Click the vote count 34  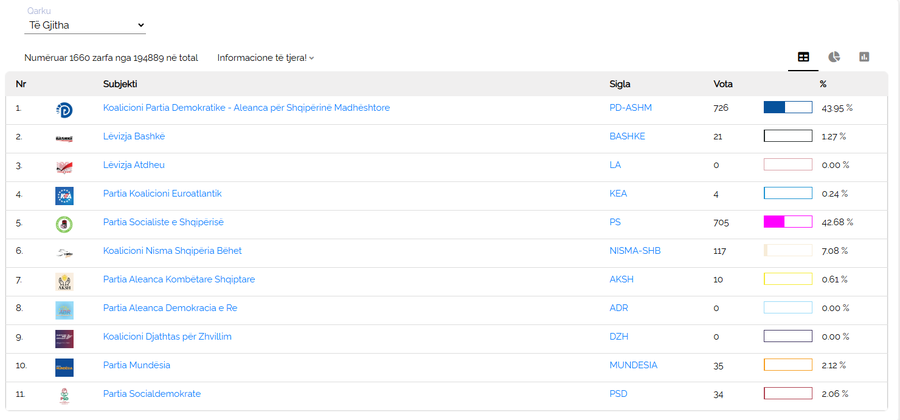pyautogui.click(x=719, y=395)
